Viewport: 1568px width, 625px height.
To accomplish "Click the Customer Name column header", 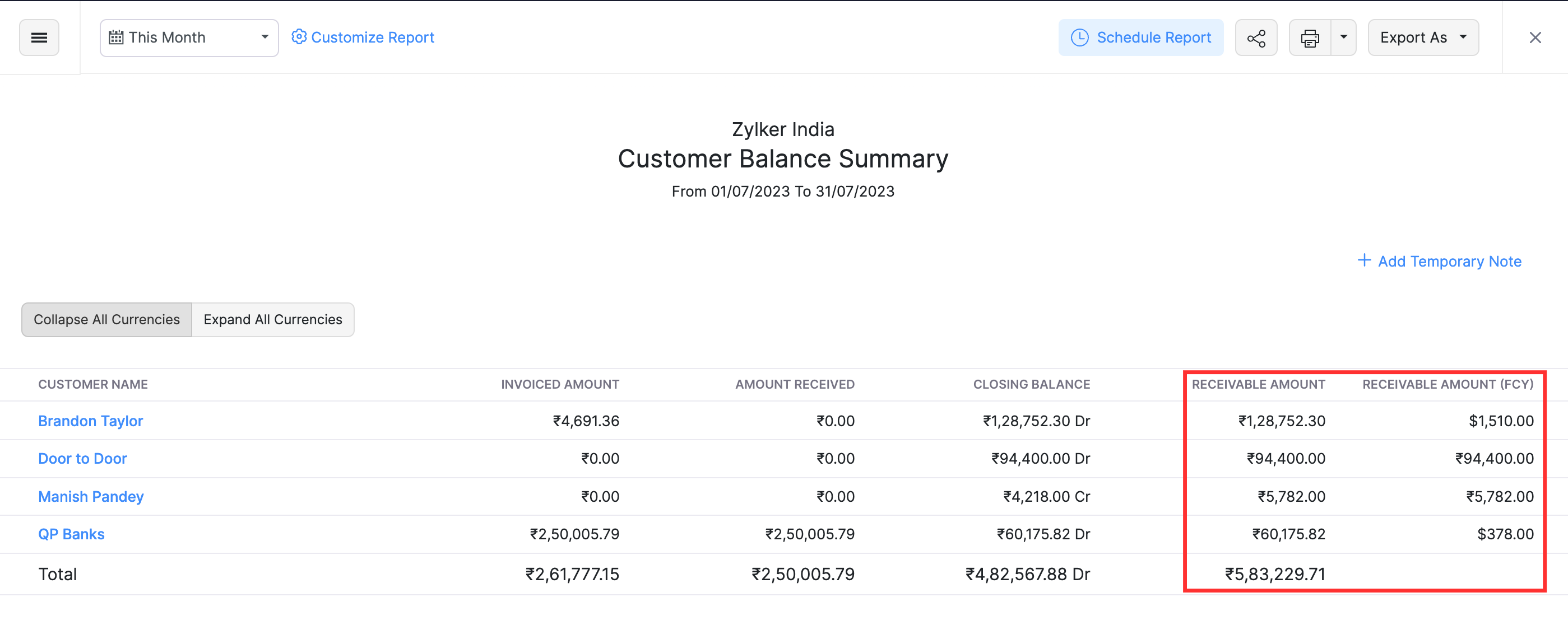I will (92, 384).
